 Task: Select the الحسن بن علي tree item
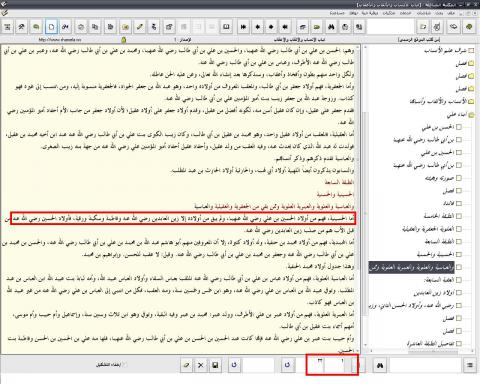[438, 127]
